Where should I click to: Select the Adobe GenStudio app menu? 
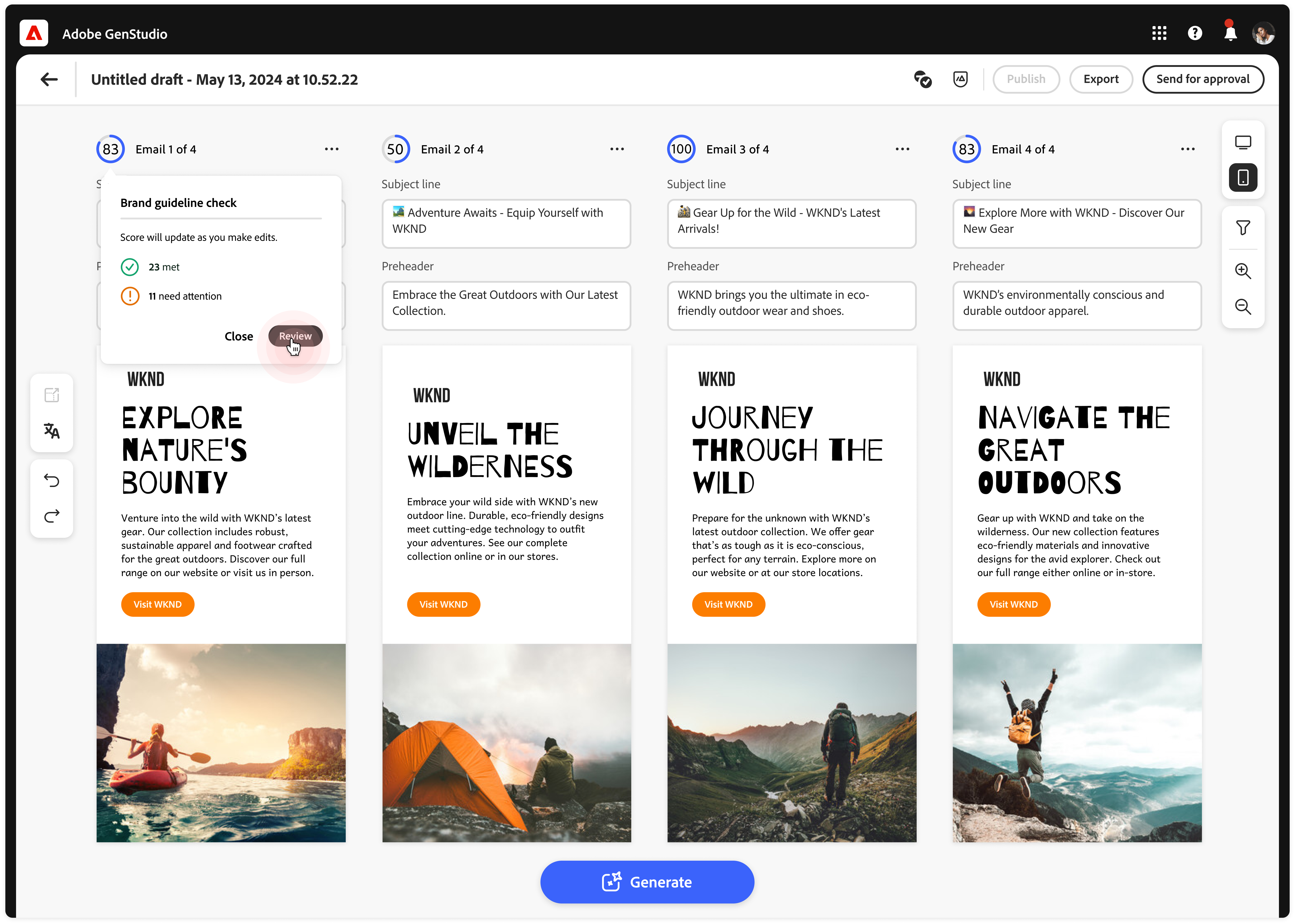point(33,33)
